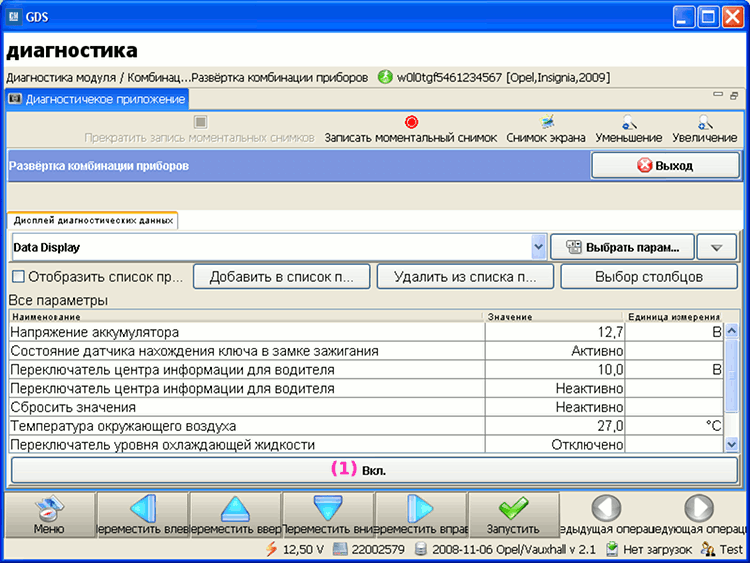This screenshot has width=750, height=563.
Task: Click Удалить из списка п... button
Action: click(465, 277)
